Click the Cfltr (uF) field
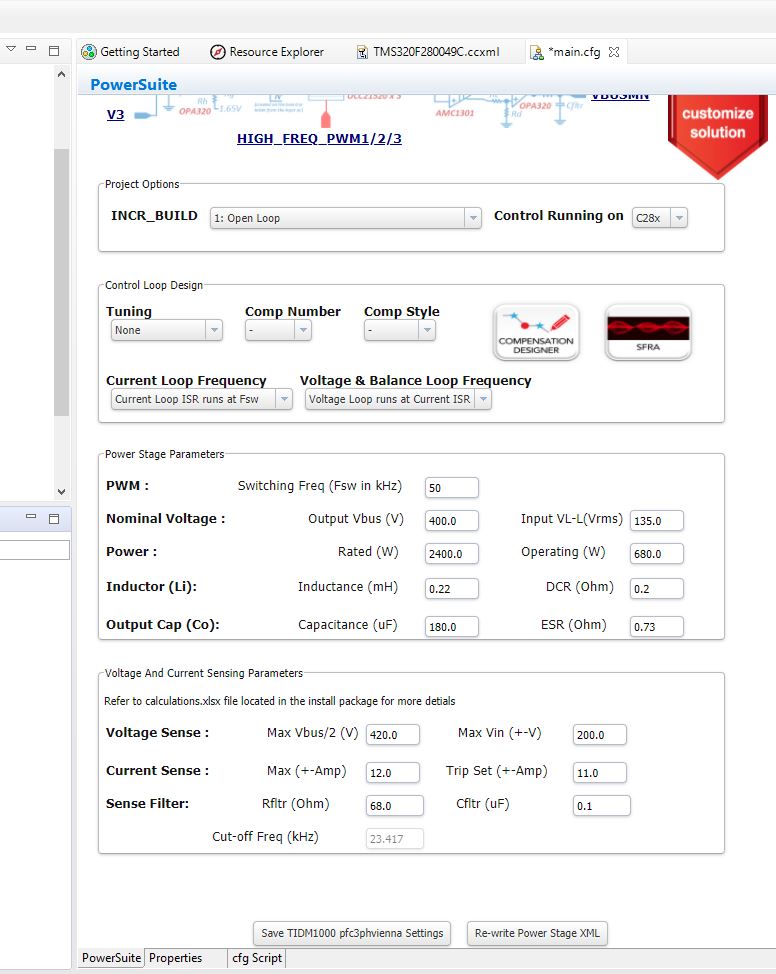This screenshot has width=776, height=974. pyautogui.click(x=601, y=806)
